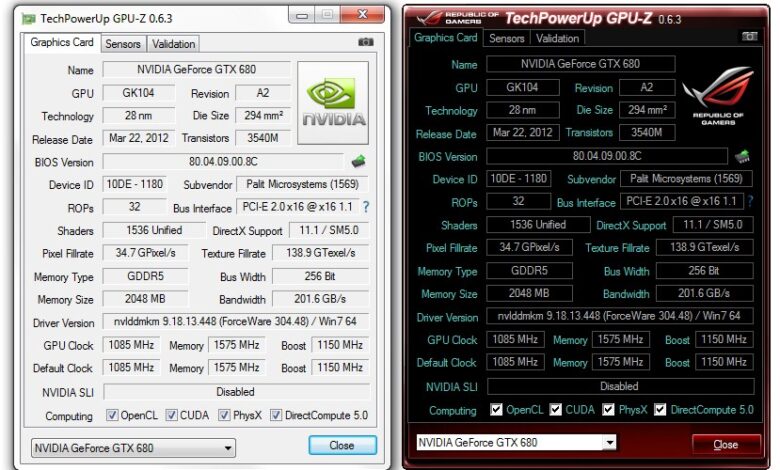Switch to Sensors tab in ROG window
Screen dimensions: 780x470
(506, 38)
